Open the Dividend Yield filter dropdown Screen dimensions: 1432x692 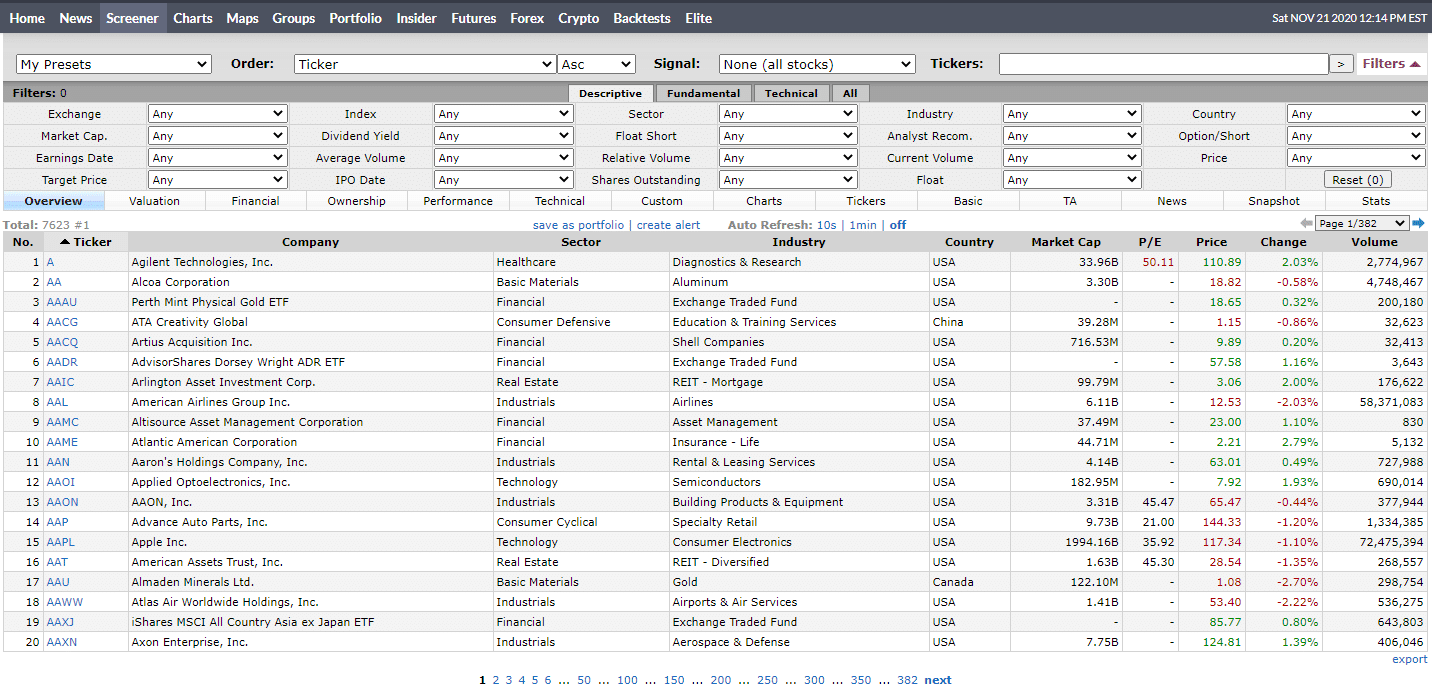coord(504,136)
